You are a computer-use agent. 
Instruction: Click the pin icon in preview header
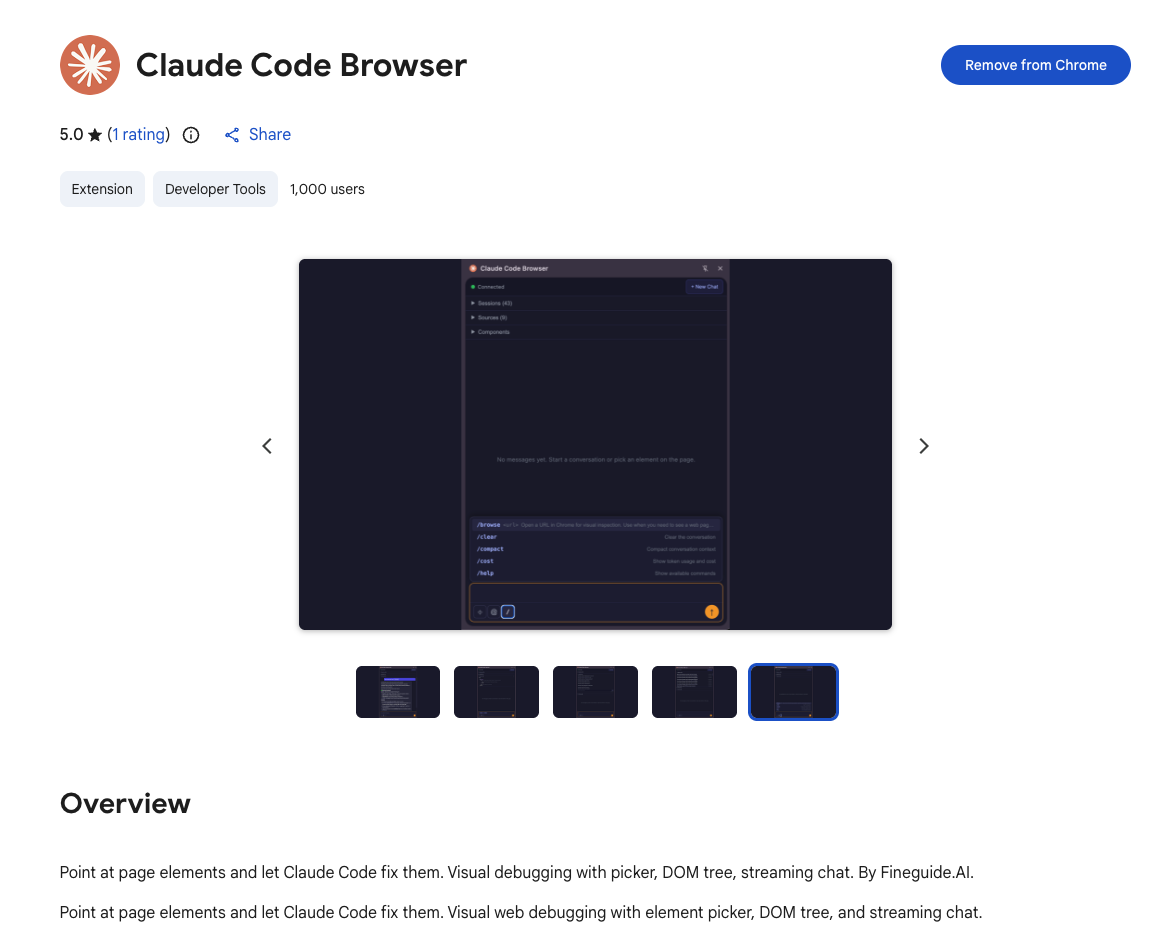[x=705, y=268]
